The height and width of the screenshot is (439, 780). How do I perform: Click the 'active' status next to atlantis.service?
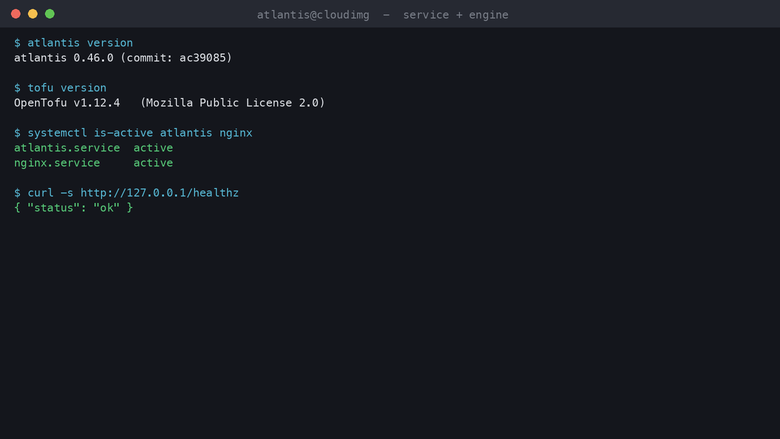153,148
